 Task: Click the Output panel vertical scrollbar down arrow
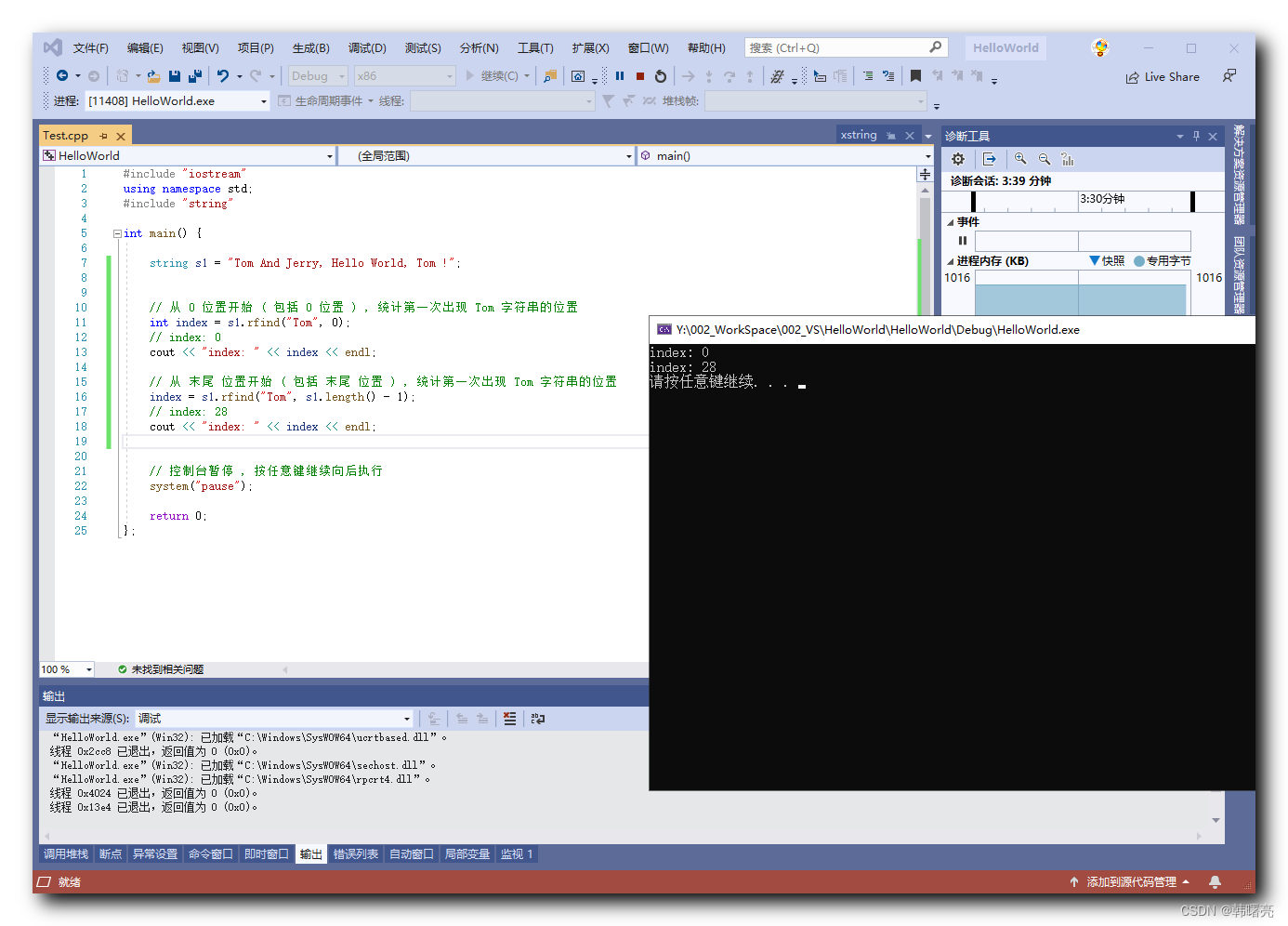[1216, 820]
